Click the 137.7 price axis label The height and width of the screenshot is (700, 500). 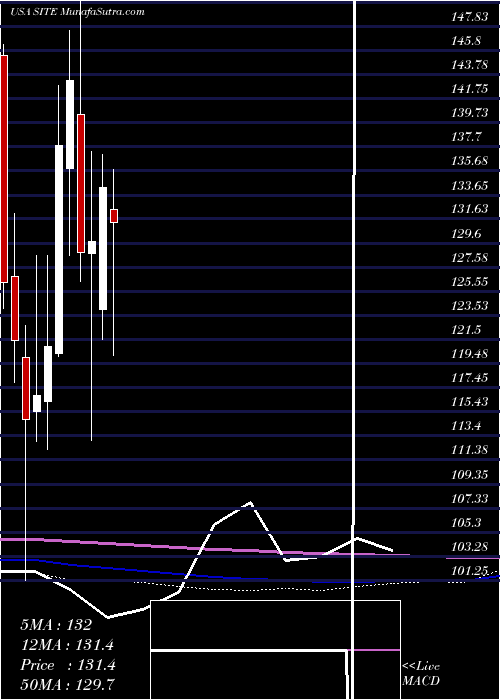point(466,137)
